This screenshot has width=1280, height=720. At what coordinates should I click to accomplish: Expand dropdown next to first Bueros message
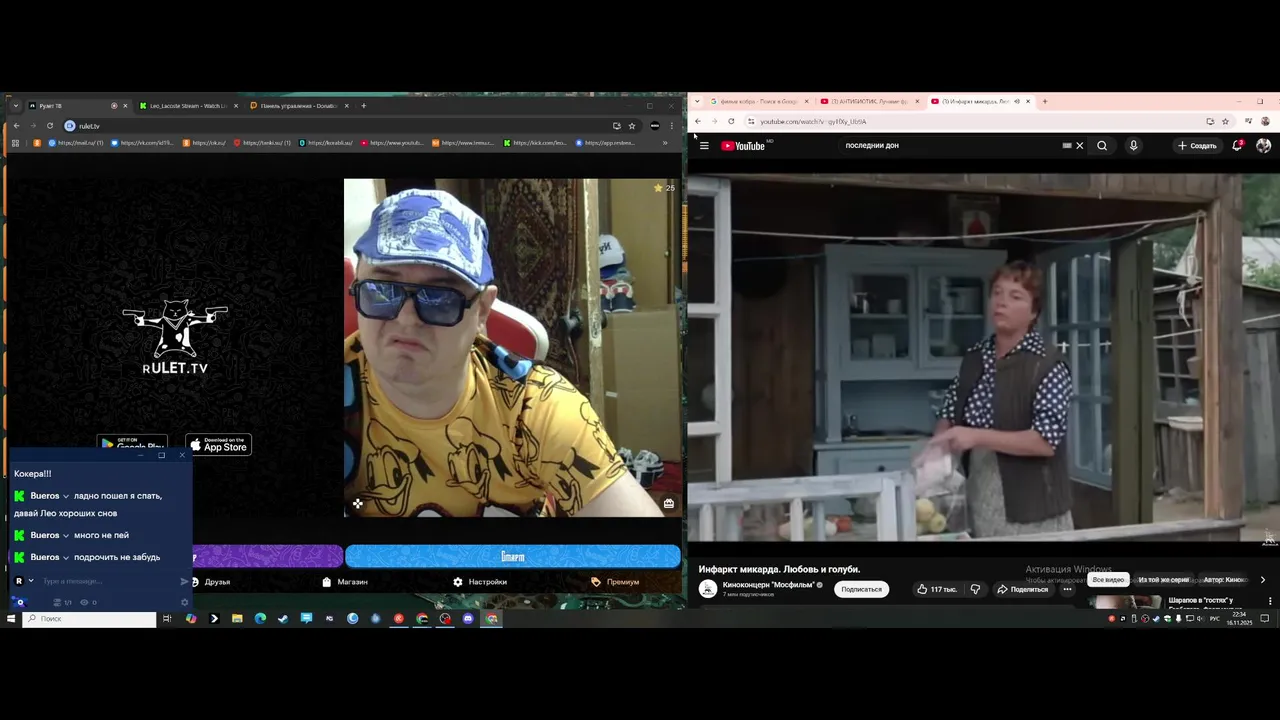[66, 496]
